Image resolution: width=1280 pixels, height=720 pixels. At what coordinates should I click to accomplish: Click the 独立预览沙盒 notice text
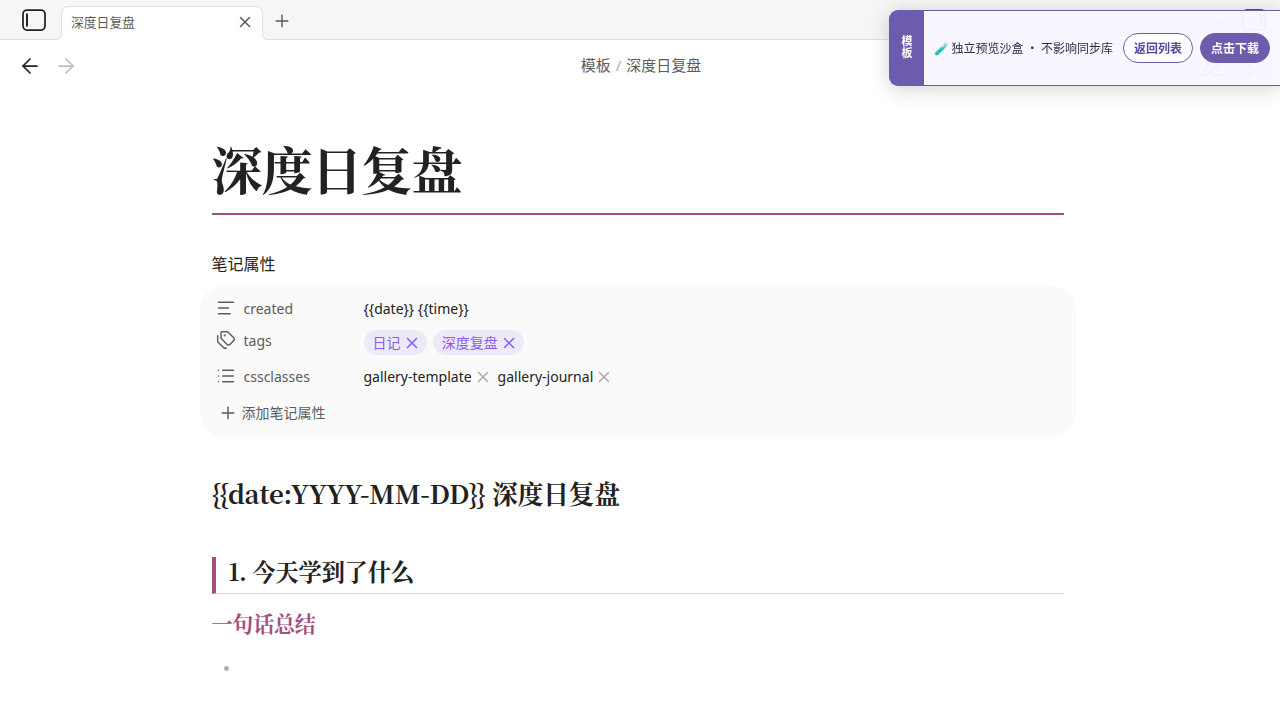click(1032, 48)
